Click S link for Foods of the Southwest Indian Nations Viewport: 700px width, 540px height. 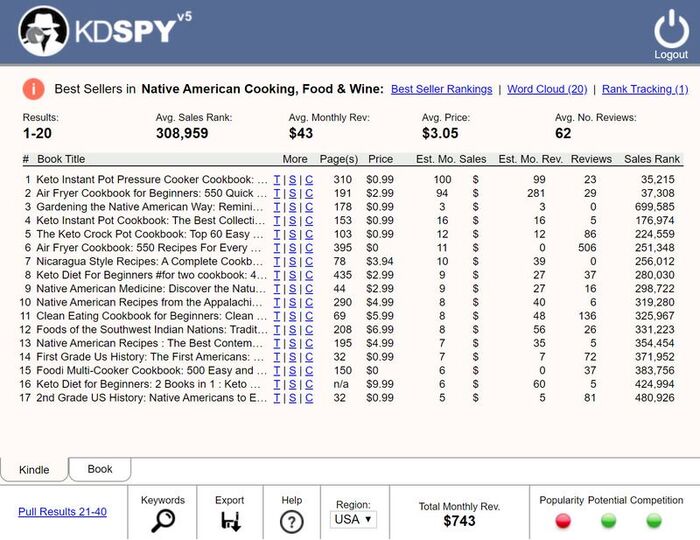(292, 329)
